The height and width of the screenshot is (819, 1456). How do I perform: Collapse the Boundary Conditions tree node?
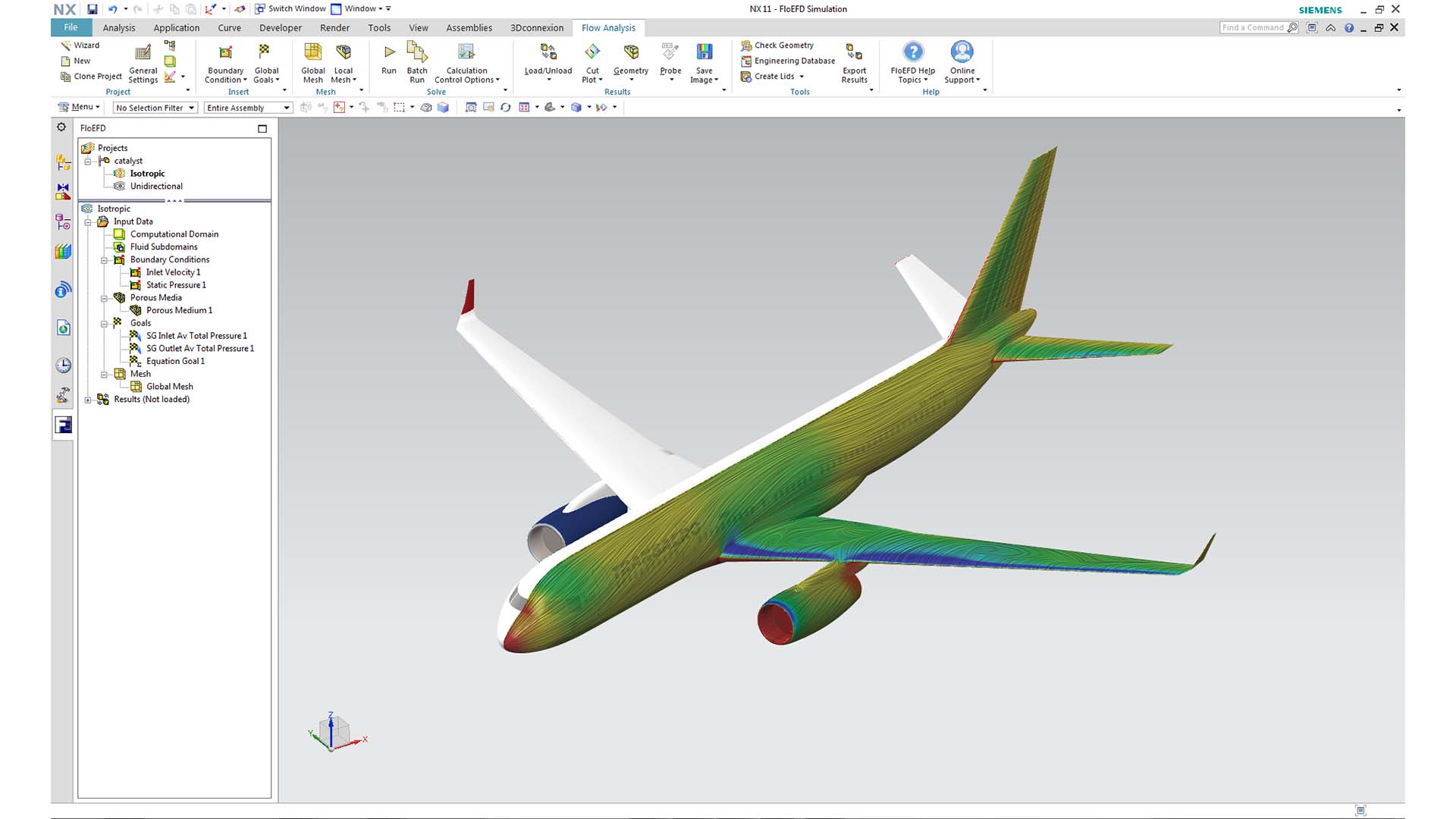click(x=105, y=259)
